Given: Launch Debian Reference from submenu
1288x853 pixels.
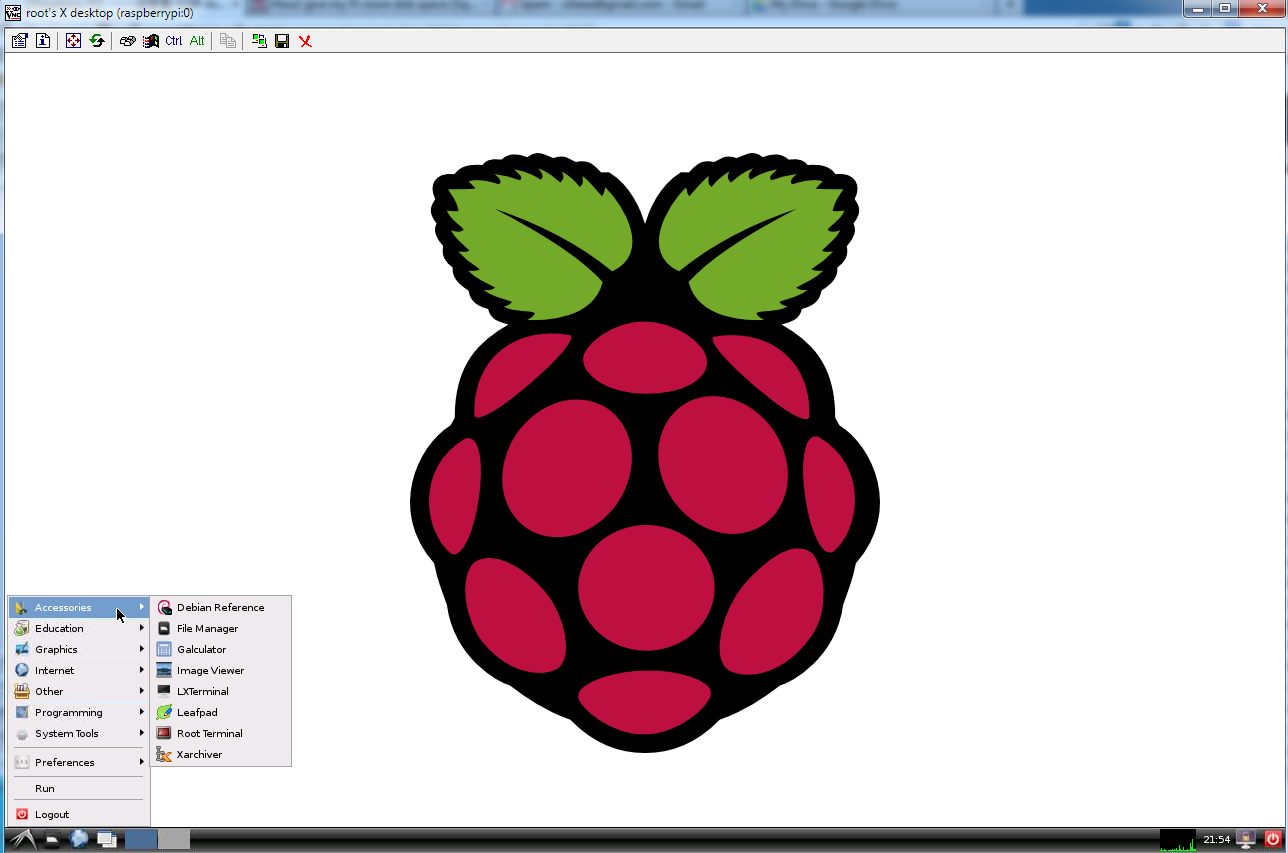Looking at the screenshot, I should point(221,608).
